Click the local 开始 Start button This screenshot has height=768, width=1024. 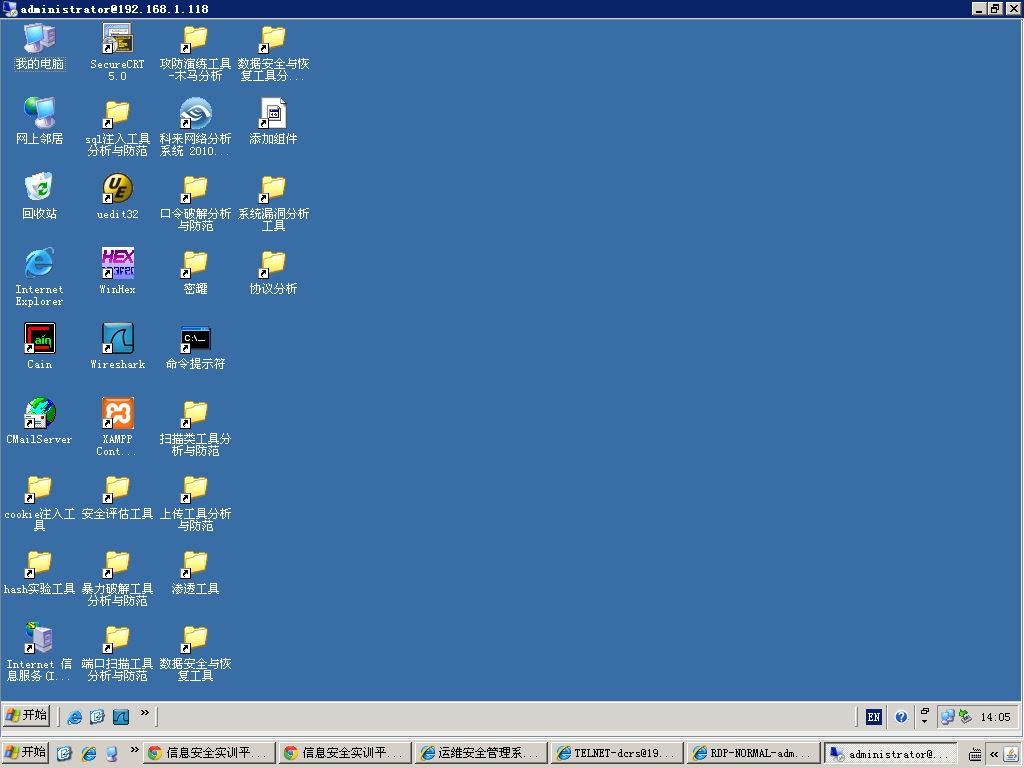click(x=25, y=752)
